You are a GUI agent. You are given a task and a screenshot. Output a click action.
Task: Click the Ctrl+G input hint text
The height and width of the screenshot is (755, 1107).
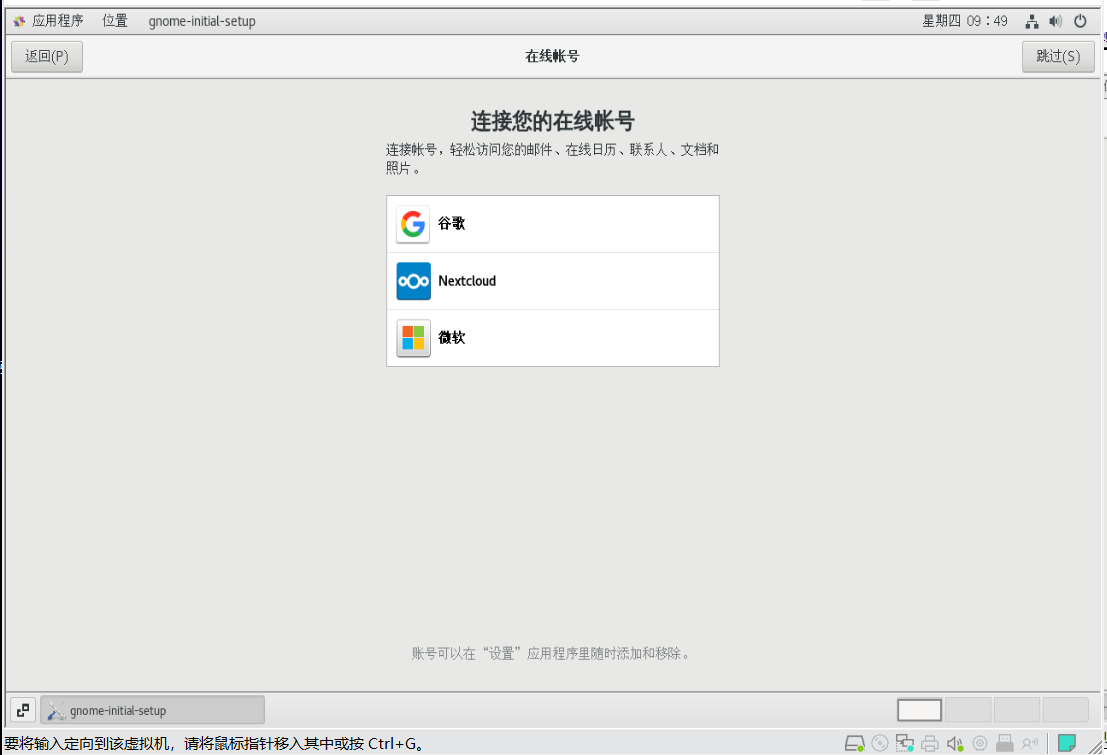215,744
